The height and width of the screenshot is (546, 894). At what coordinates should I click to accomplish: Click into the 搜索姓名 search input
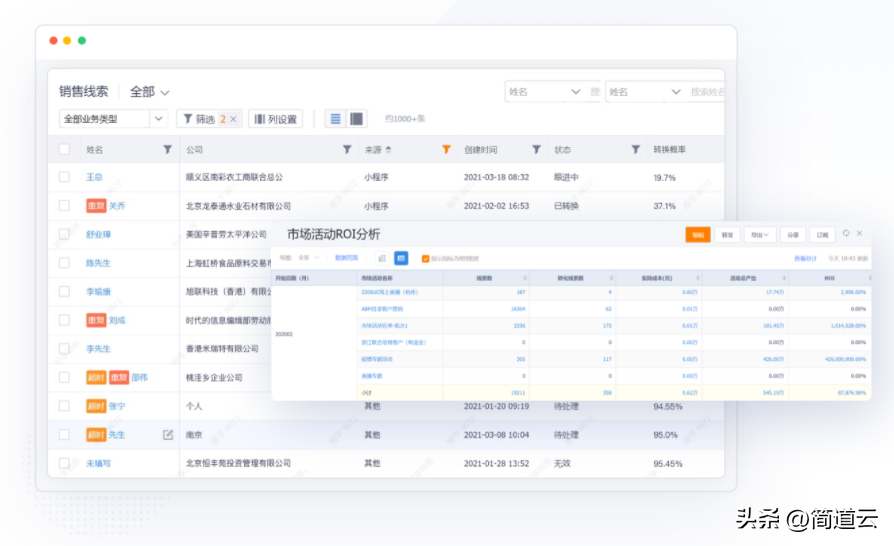pos(707,92)
